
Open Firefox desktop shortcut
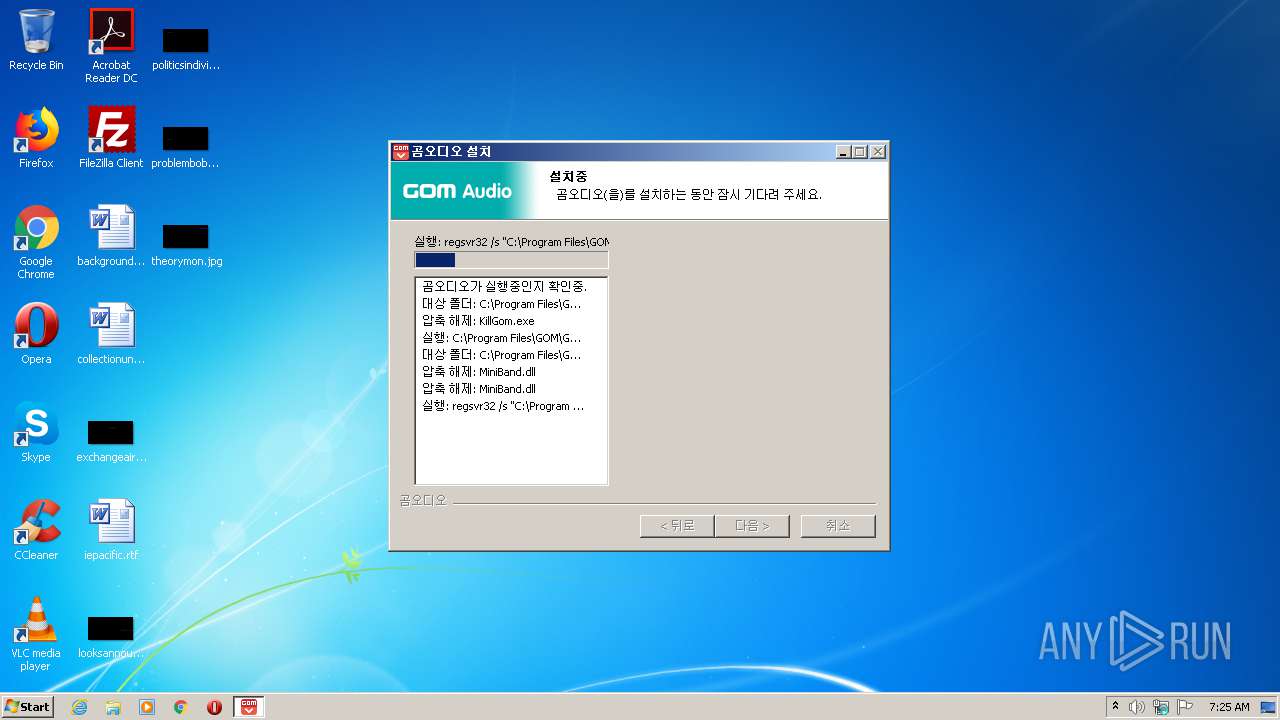pos(36,138)
